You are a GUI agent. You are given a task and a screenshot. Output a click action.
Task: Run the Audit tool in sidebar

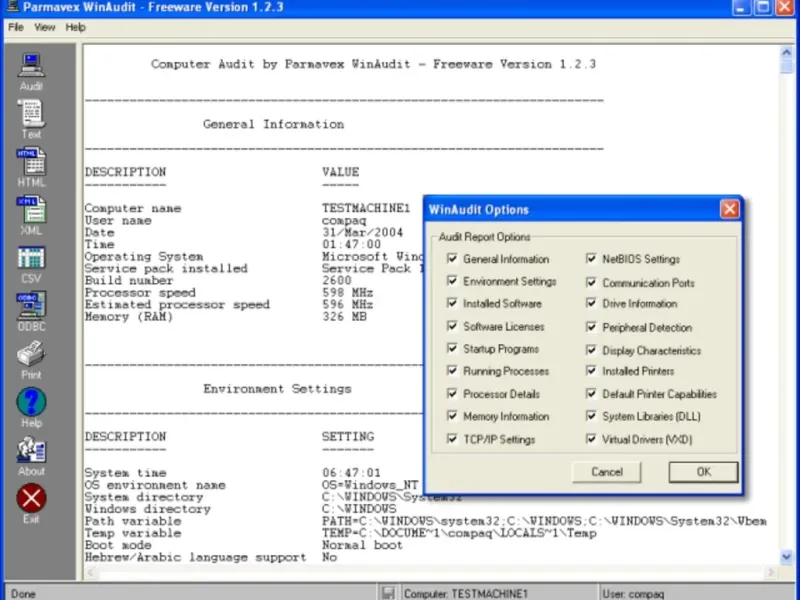pos(31,71)
